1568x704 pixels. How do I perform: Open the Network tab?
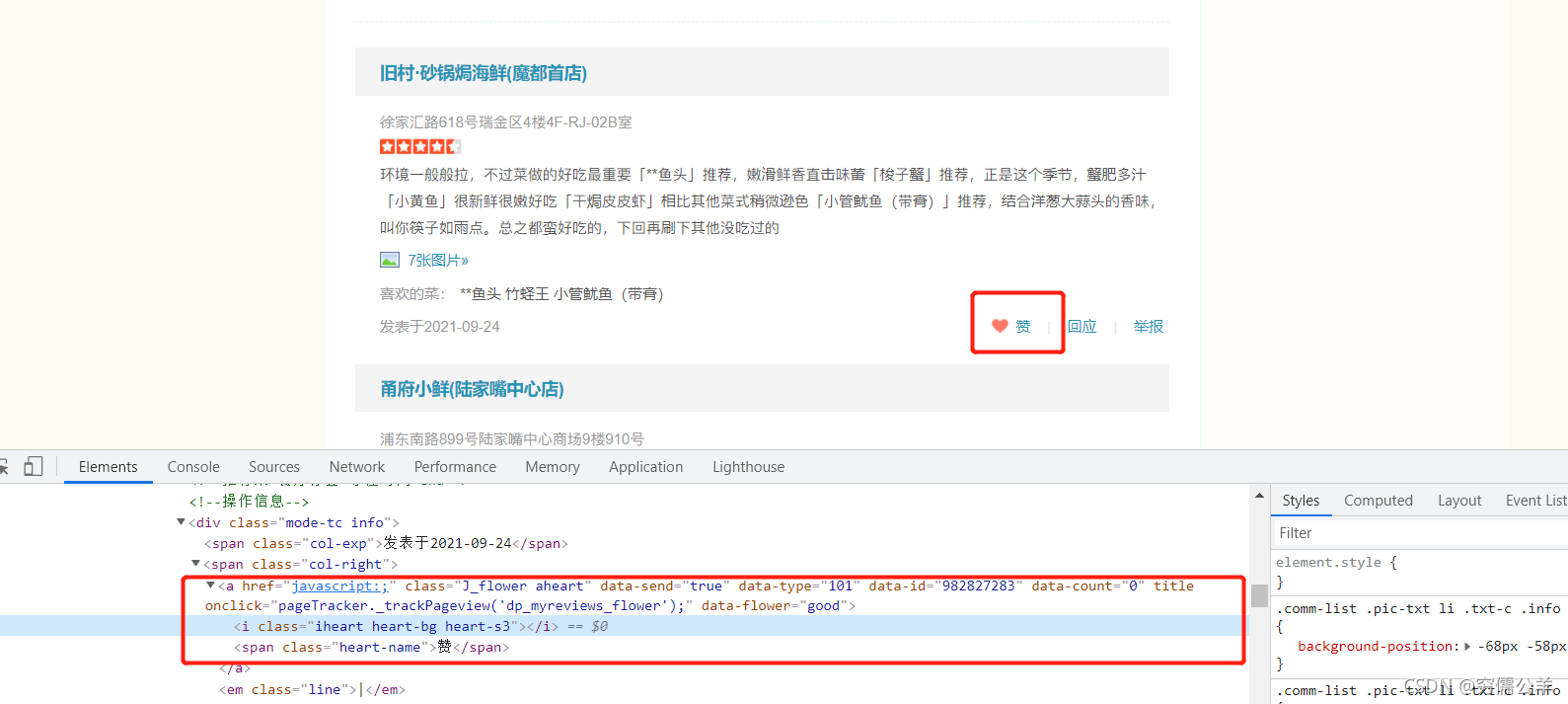pyautogui.click(x=357, y=467)
